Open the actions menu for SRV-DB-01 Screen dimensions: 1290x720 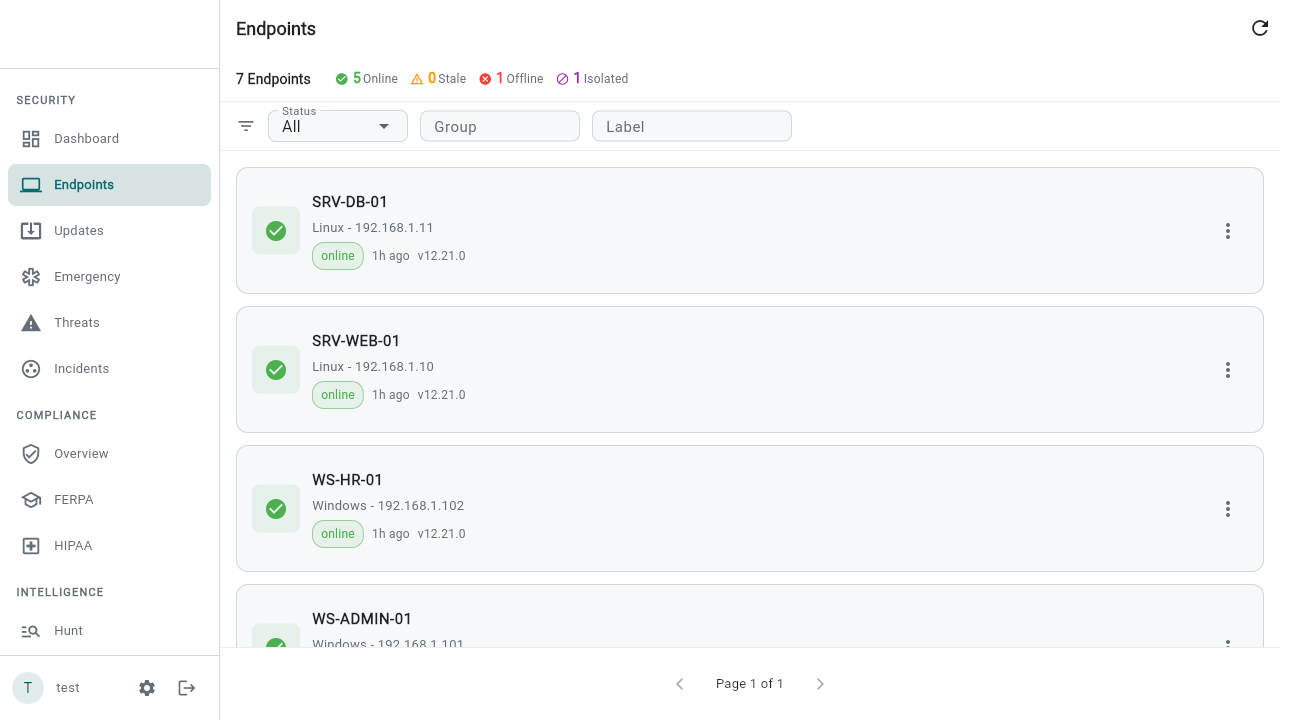(x=1228, y=231)
